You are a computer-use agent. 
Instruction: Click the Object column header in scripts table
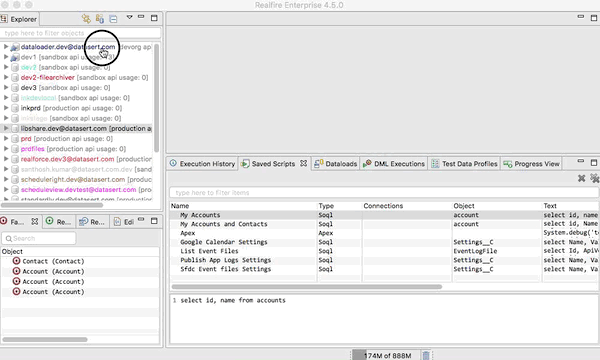tap(497, 206)
